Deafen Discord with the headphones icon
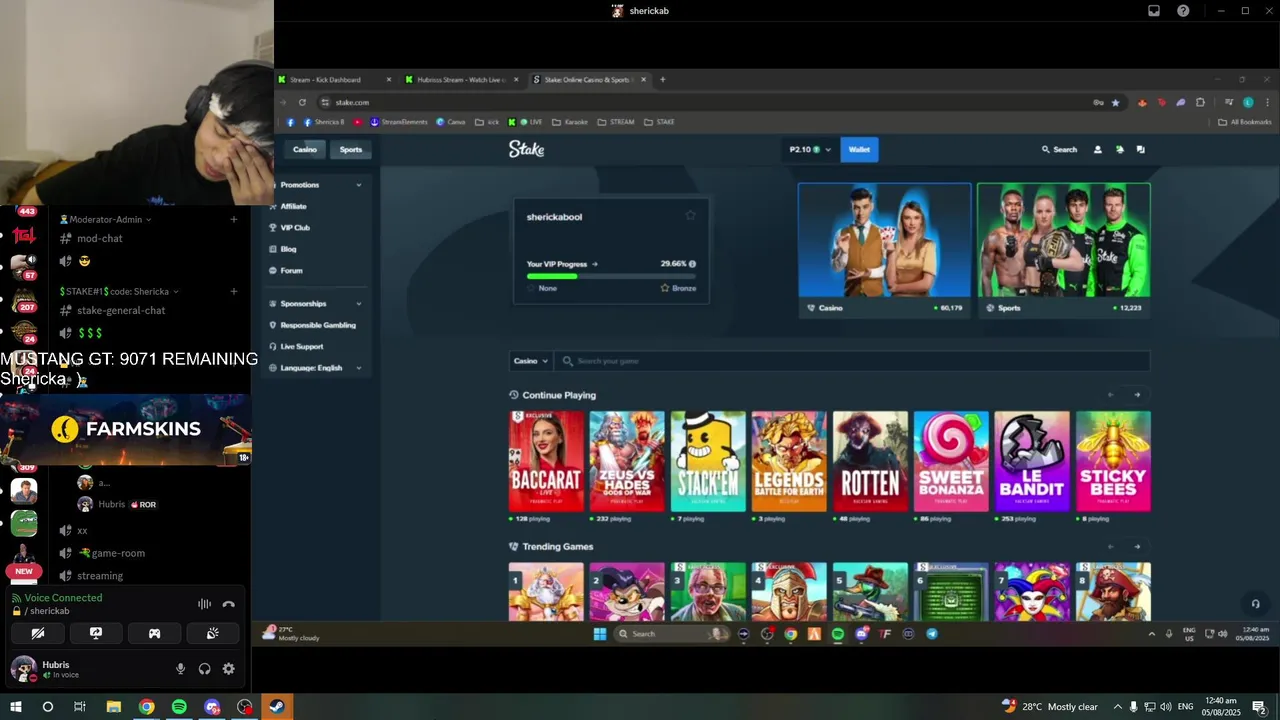 (204, 669)
